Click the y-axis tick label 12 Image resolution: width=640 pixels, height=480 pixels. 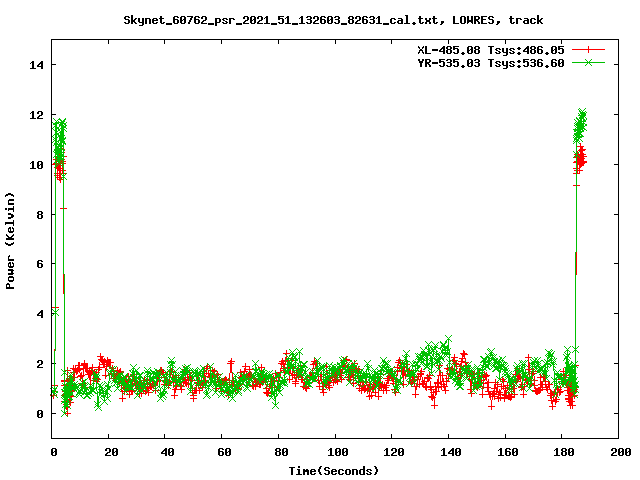click(36, 115)
